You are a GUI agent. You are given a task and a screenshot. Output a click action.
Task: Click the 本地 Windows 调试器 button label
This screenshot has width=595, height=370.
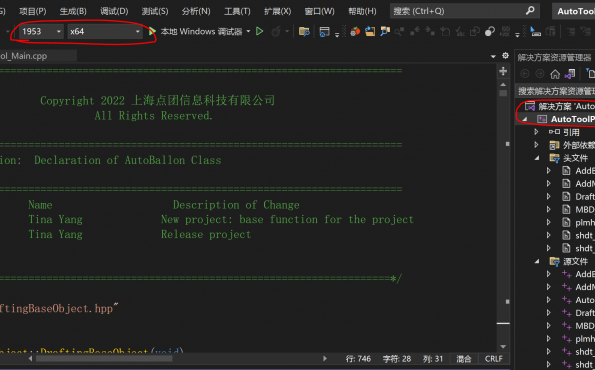[201, 31]
